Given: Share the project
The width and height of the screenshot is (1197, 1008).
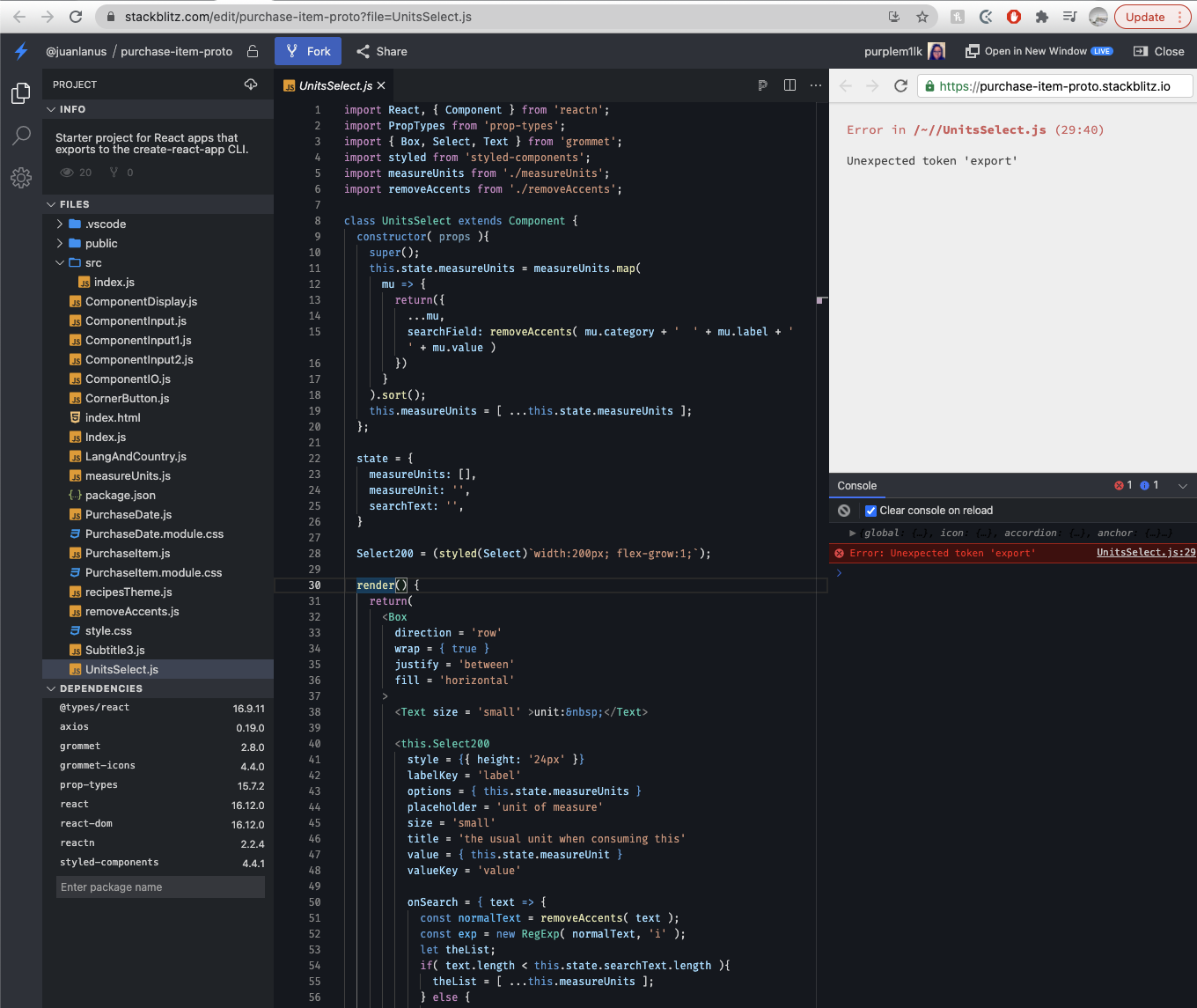Looking at the screenshot, I should 382,51.
